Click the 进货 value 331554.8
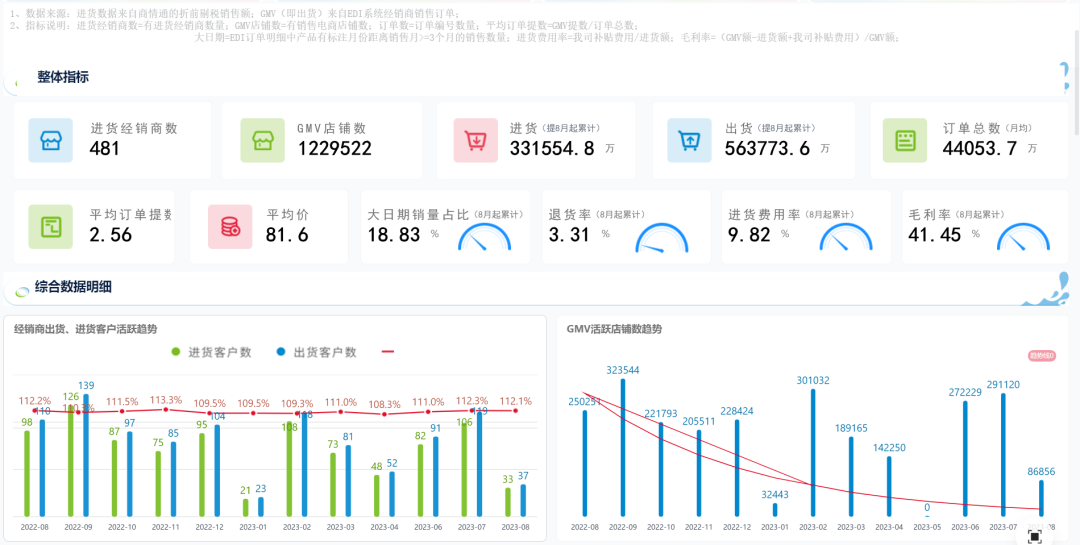The width and height of the screenshot is (1080, 545). [552, 148]
